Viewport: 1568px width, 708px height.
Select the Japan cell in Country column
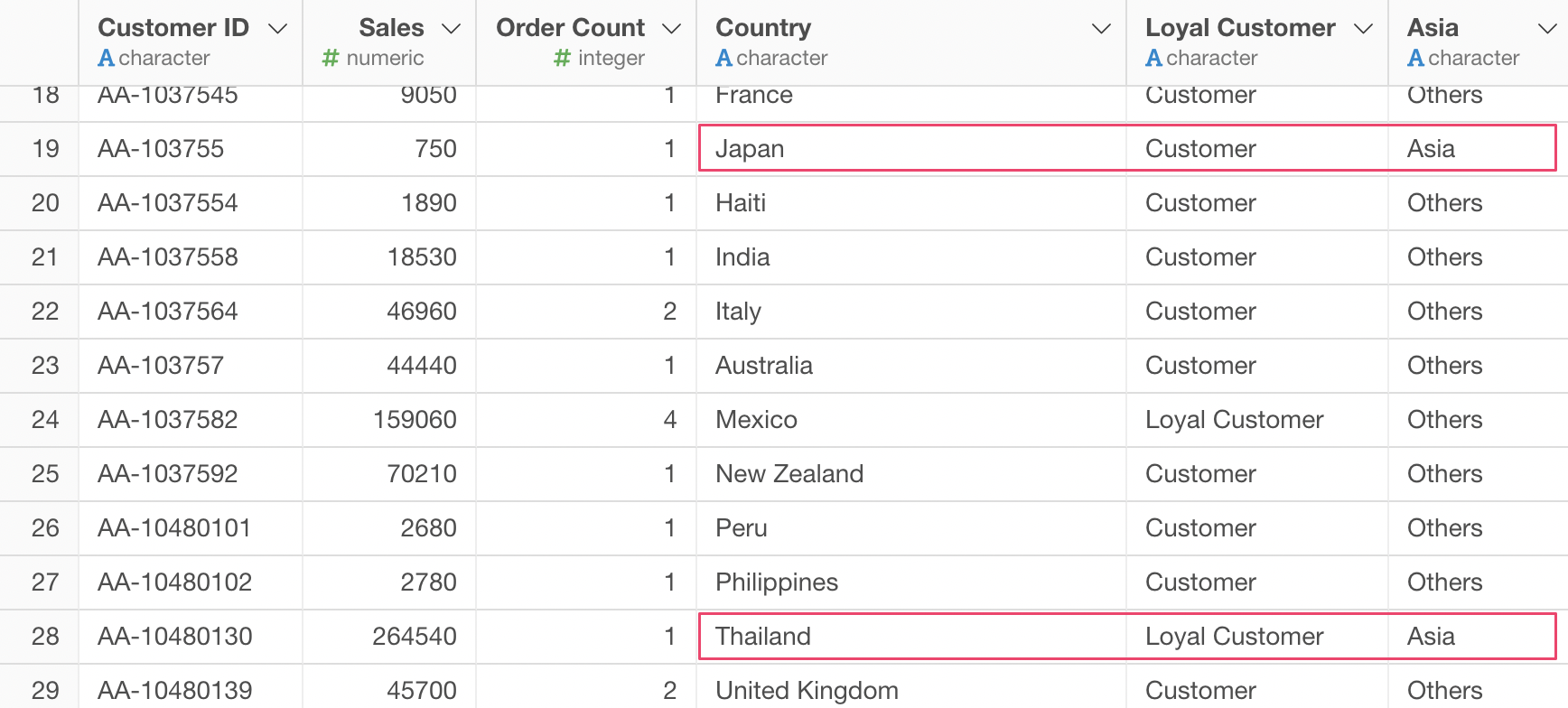pos(750,149)
